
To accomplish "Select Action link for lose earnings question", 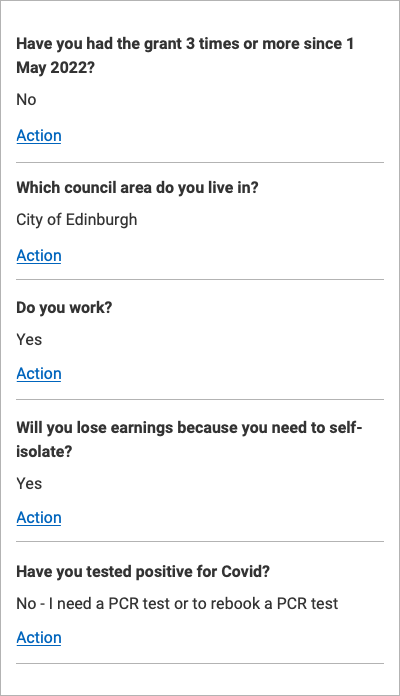I will tap(39, 518).
